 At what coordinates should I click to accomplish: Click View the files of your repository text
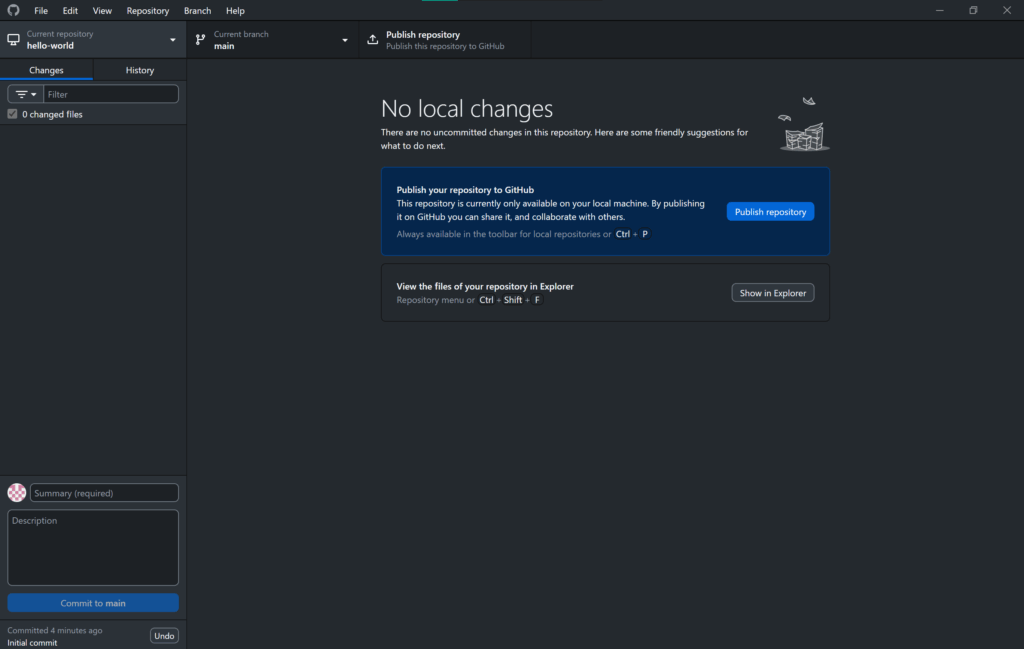(x=485, y=286)
